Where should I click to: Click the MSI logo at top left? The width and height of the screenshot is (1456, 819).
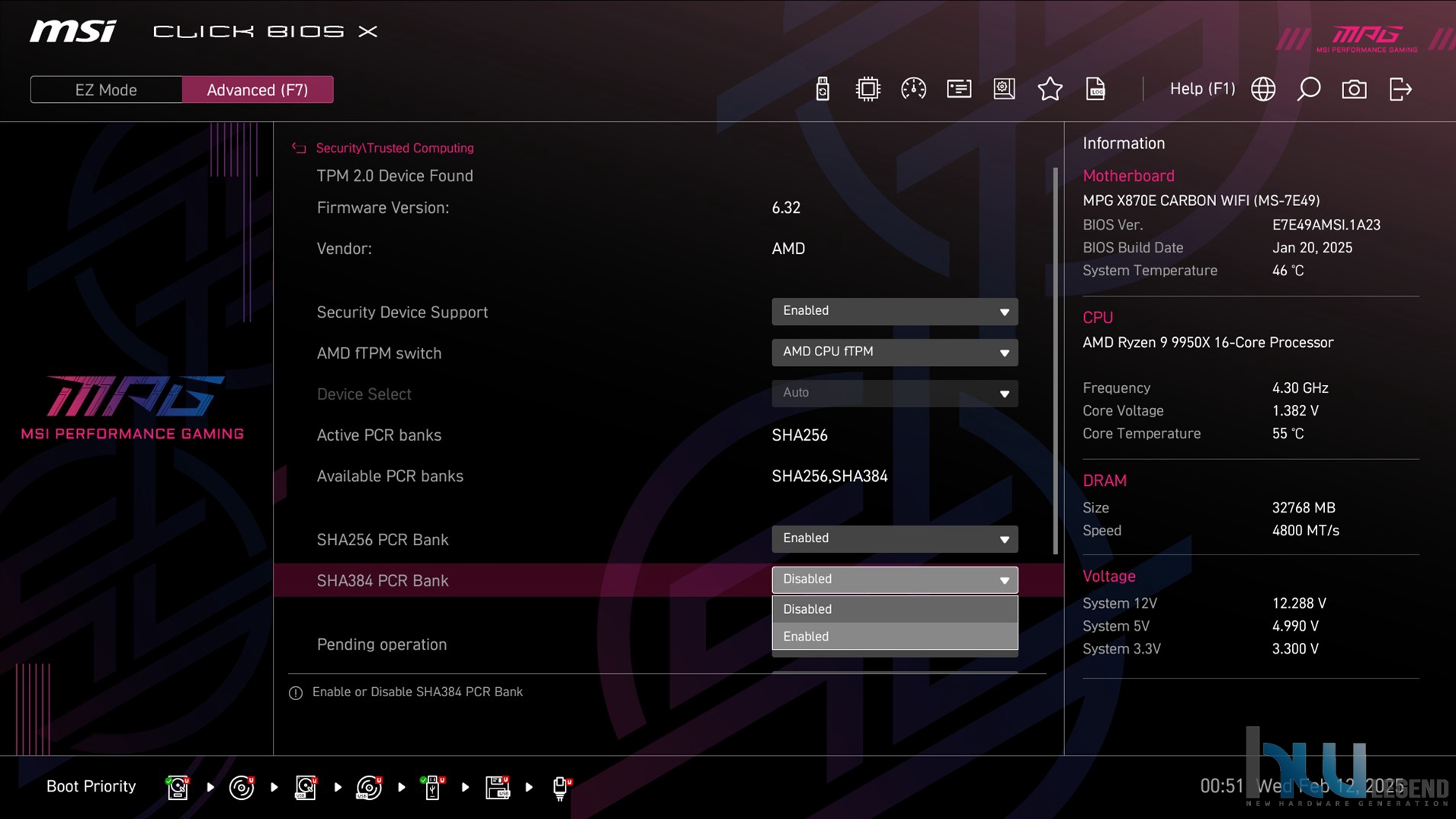[73, 31]
